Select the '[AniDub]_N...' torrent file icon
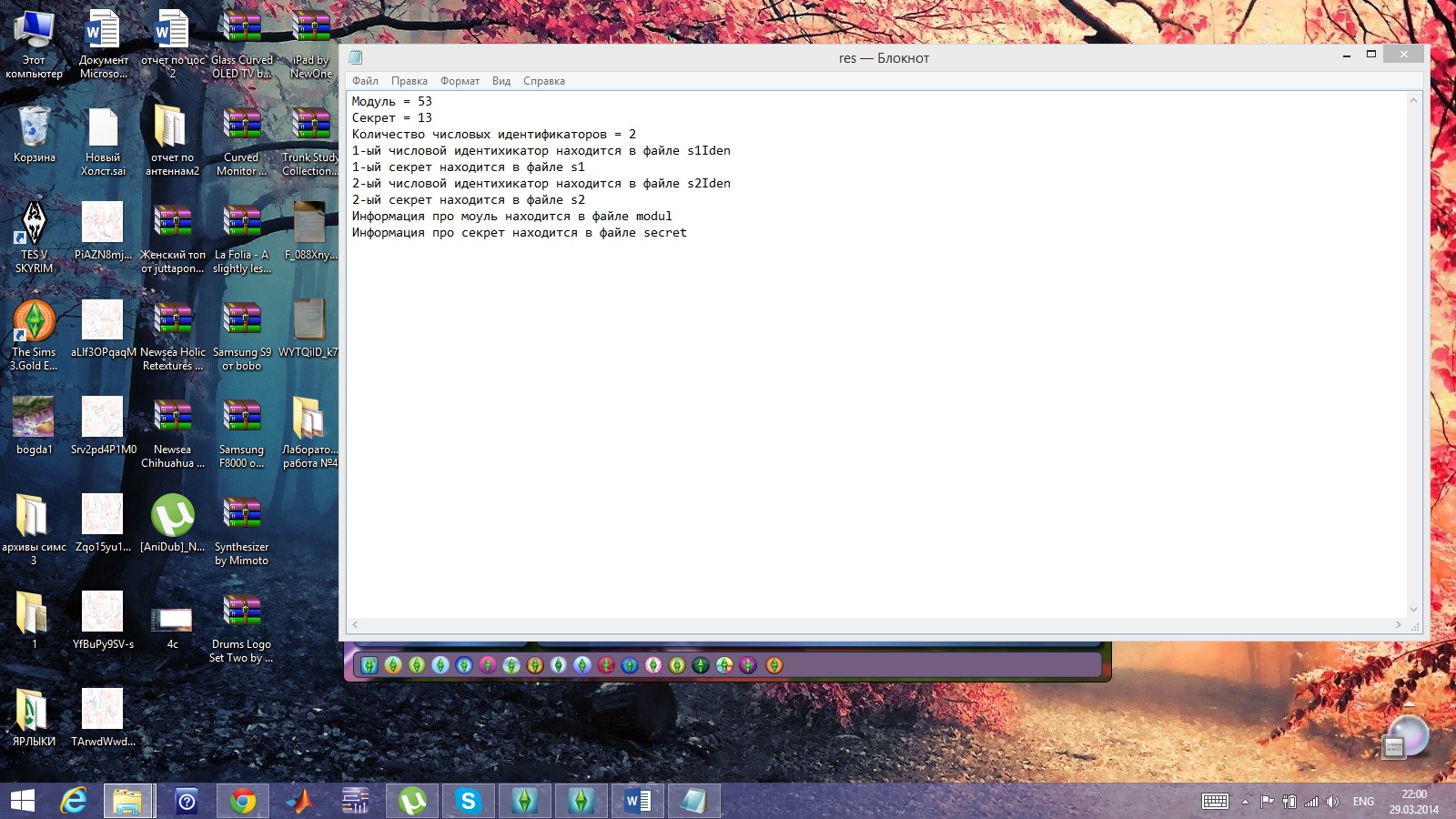 (x=172, y=524)
